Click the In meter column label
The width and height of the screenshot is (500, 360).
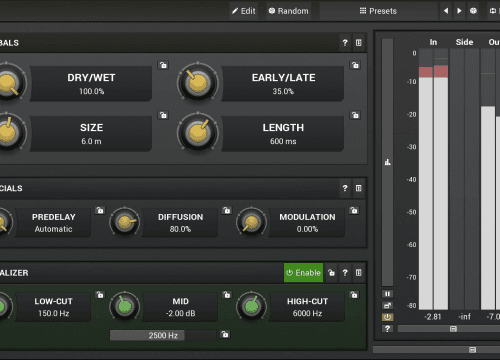tap(433, 42)
